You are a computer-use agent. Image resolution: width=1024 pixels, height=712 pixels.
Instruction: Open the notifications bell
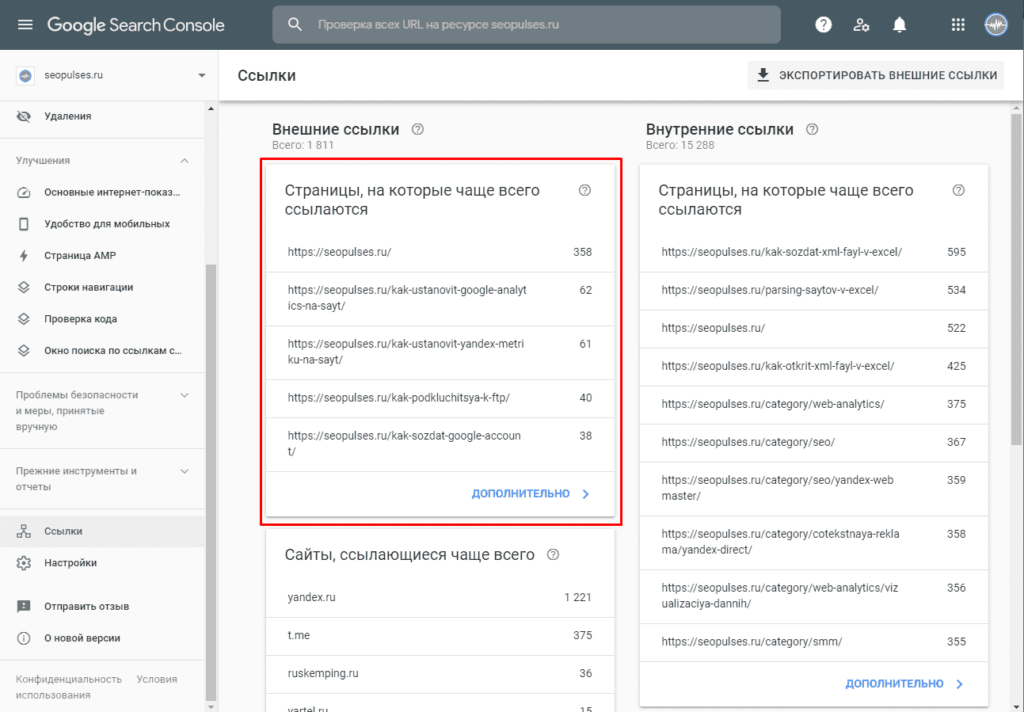[x=900, y=25]
